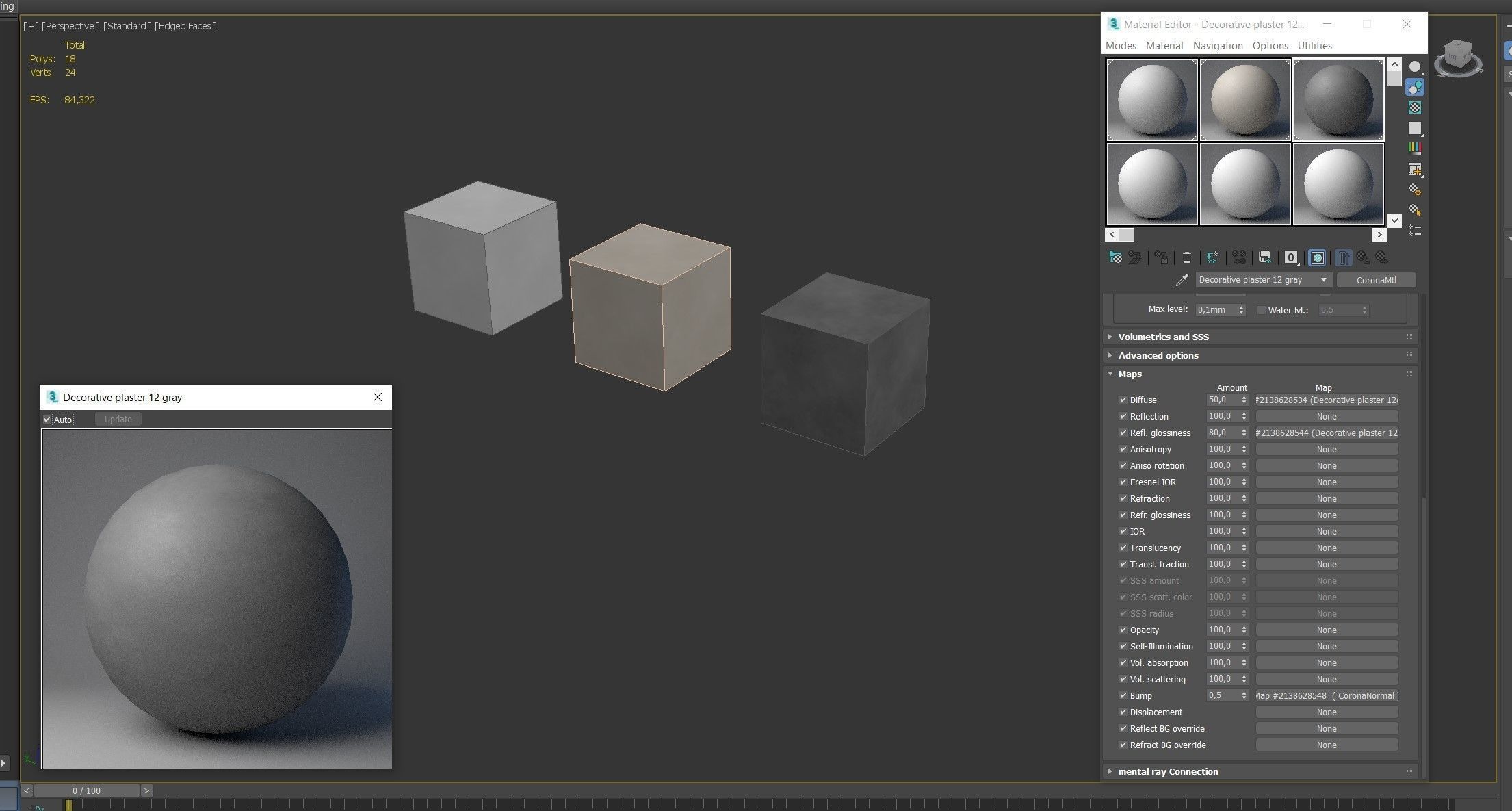Click the CoronaMtl material type button

click(x=1376, y=280)
